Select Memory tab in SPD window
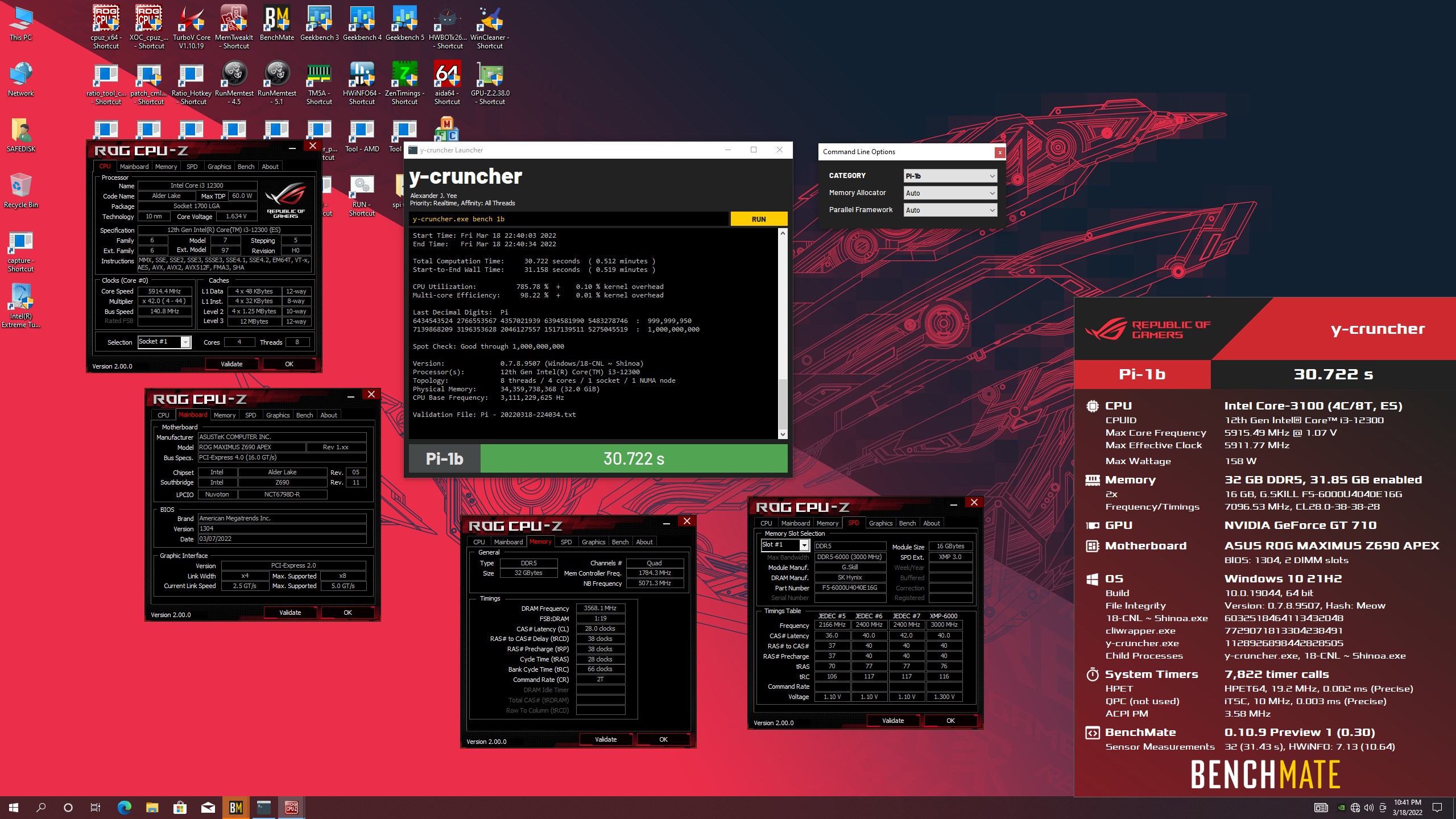The image size is (1456, 819). (827, 523)
